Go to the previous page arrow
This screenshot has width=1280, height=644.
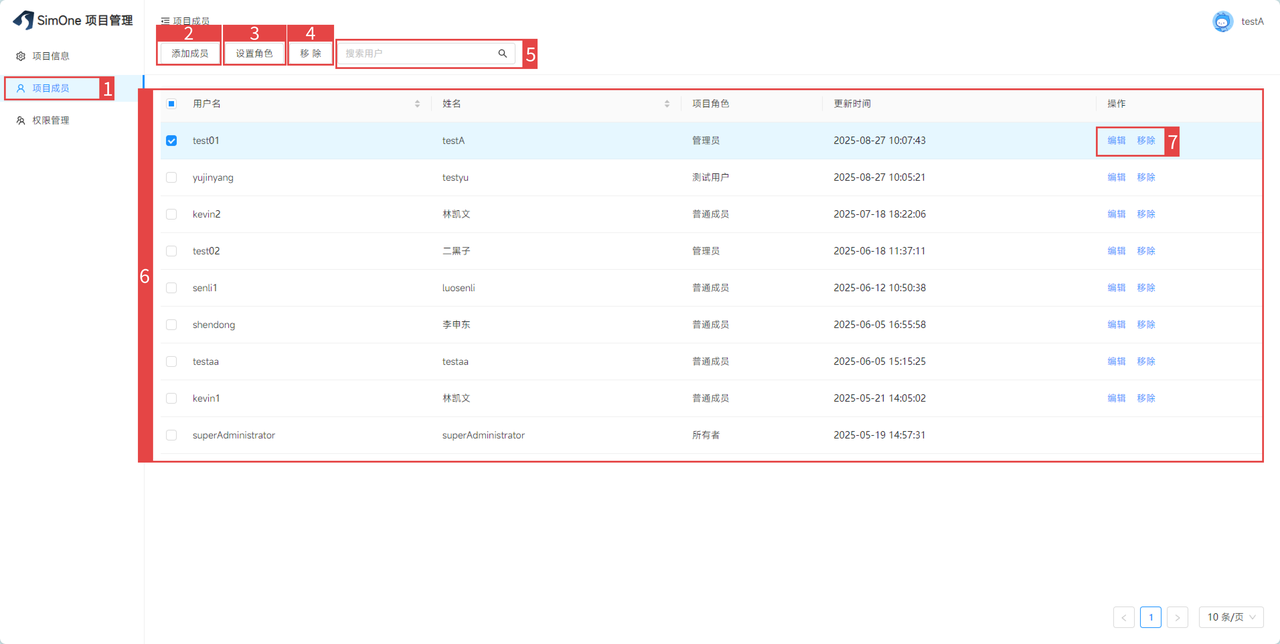[1124, 618]
